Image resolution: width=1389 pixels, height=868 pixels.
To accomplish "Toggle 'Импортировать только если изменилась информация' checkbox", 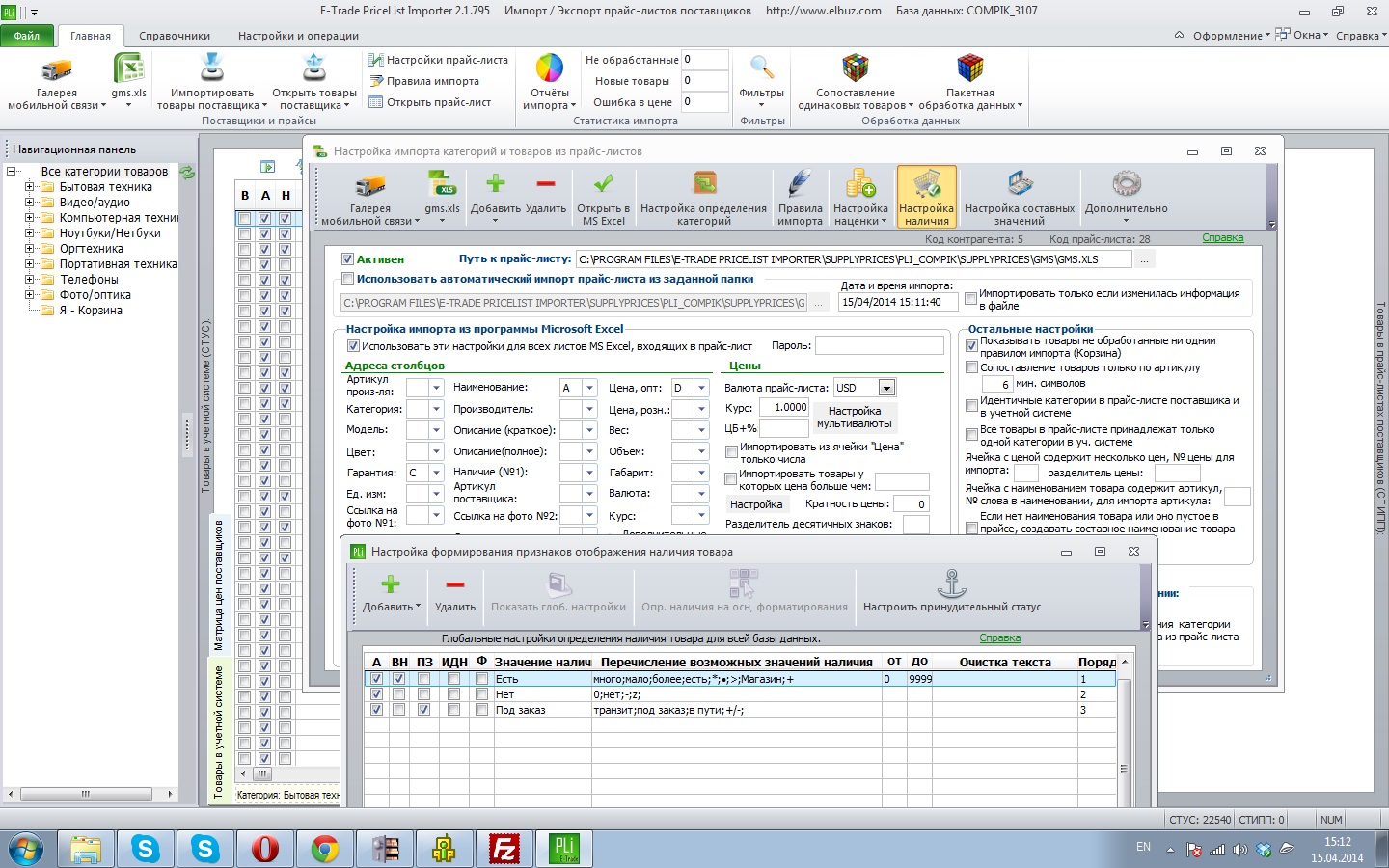I will [971, 299].
